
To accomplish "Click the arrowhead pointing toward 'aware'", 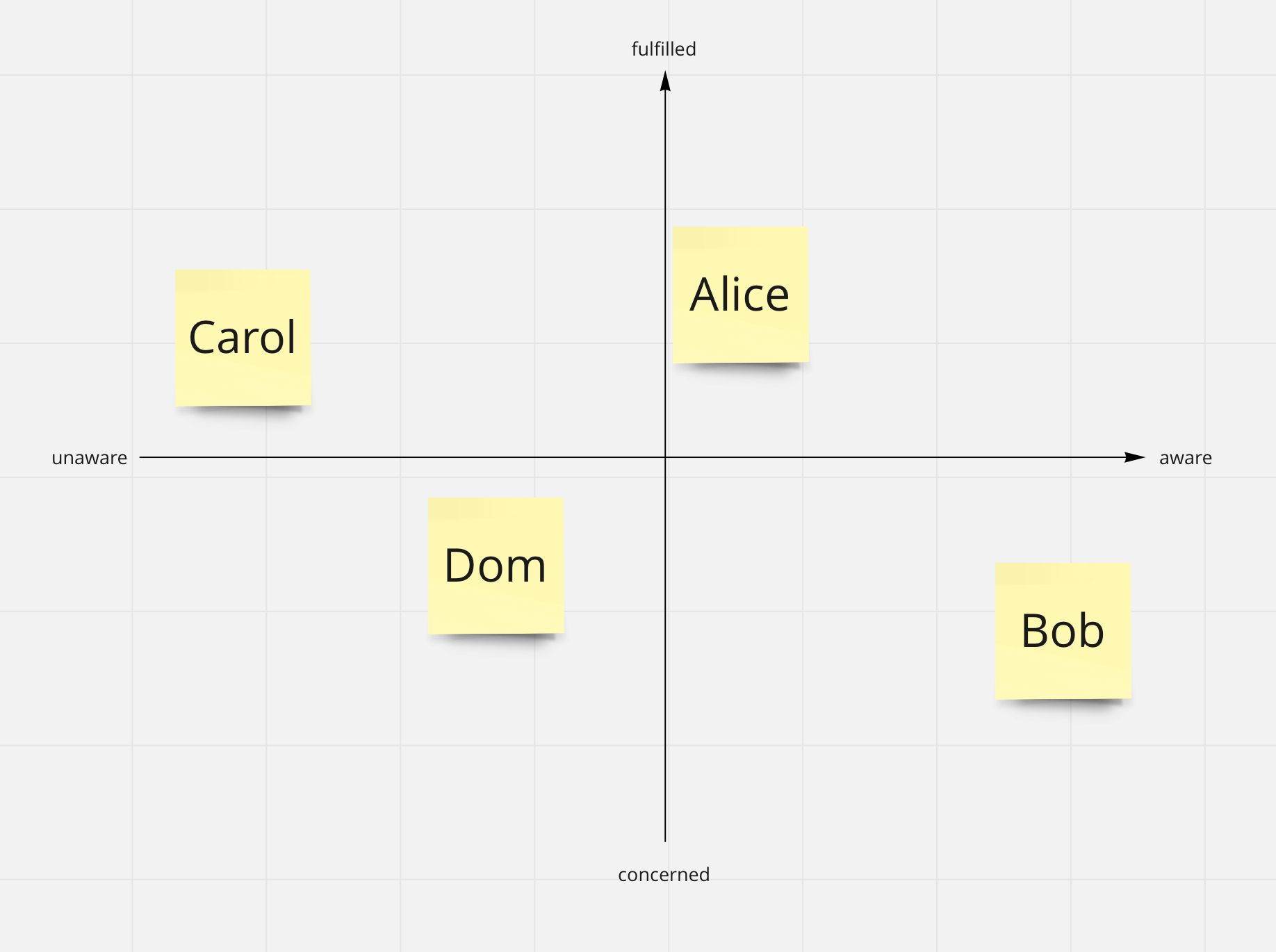I will pyautogui.click(x=1134, y=457).
